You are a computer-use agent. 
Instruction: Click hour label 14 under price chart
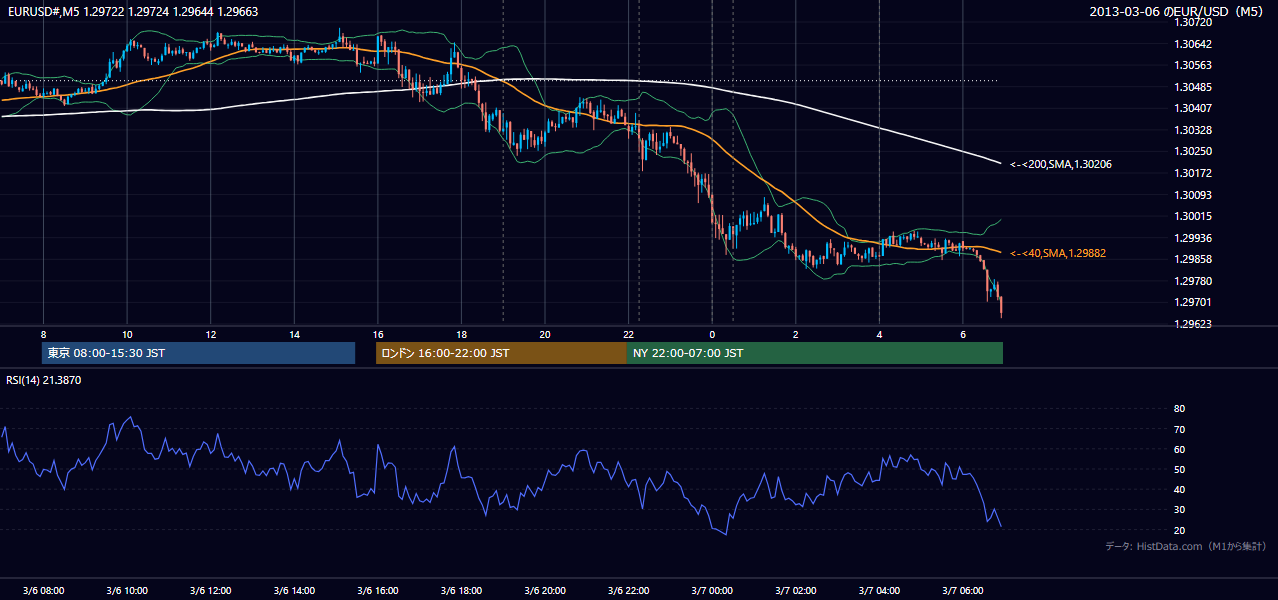pos(294,334)
